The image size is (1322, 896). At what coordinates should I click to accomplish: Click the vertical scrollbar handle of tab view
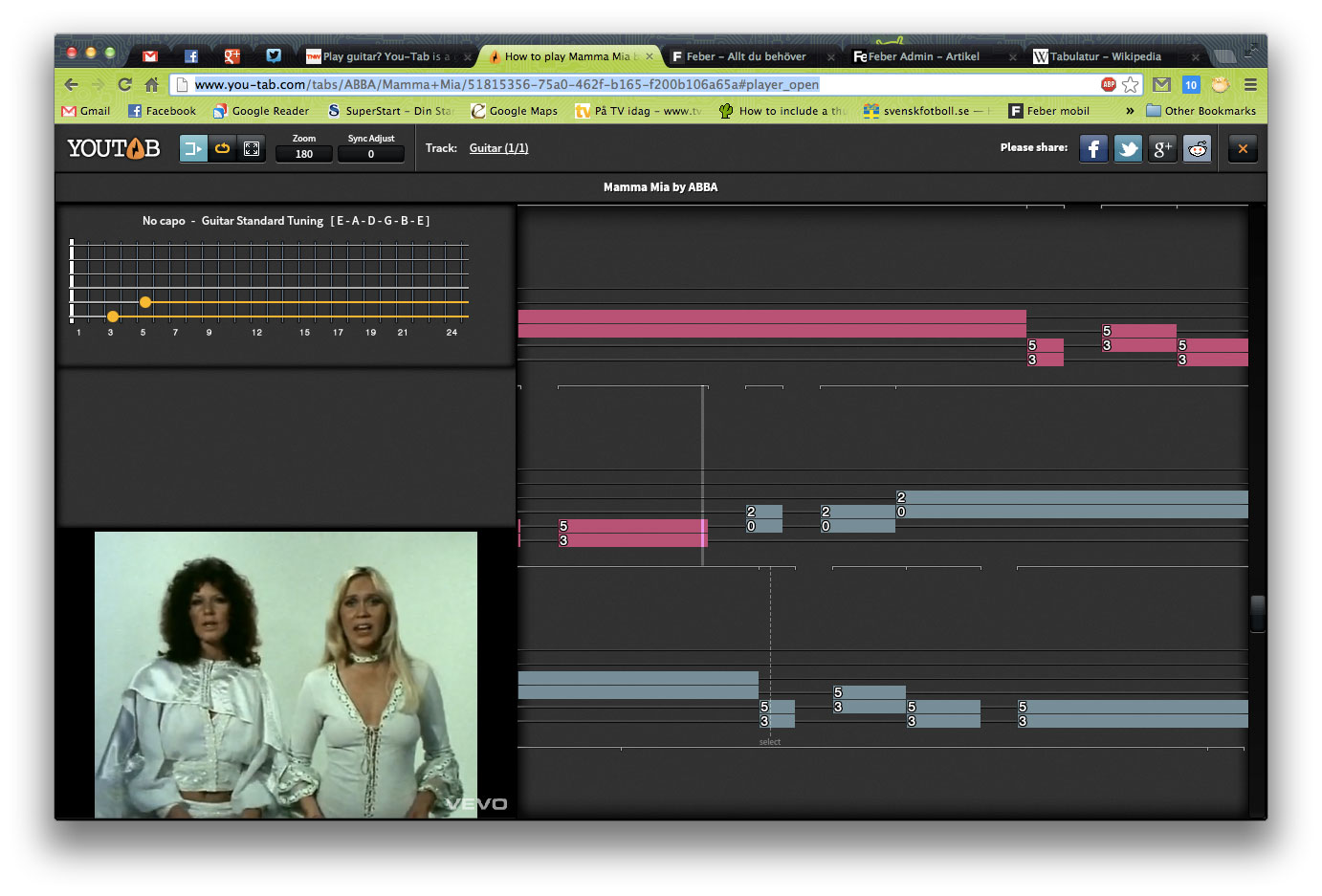pos(1258,613)
